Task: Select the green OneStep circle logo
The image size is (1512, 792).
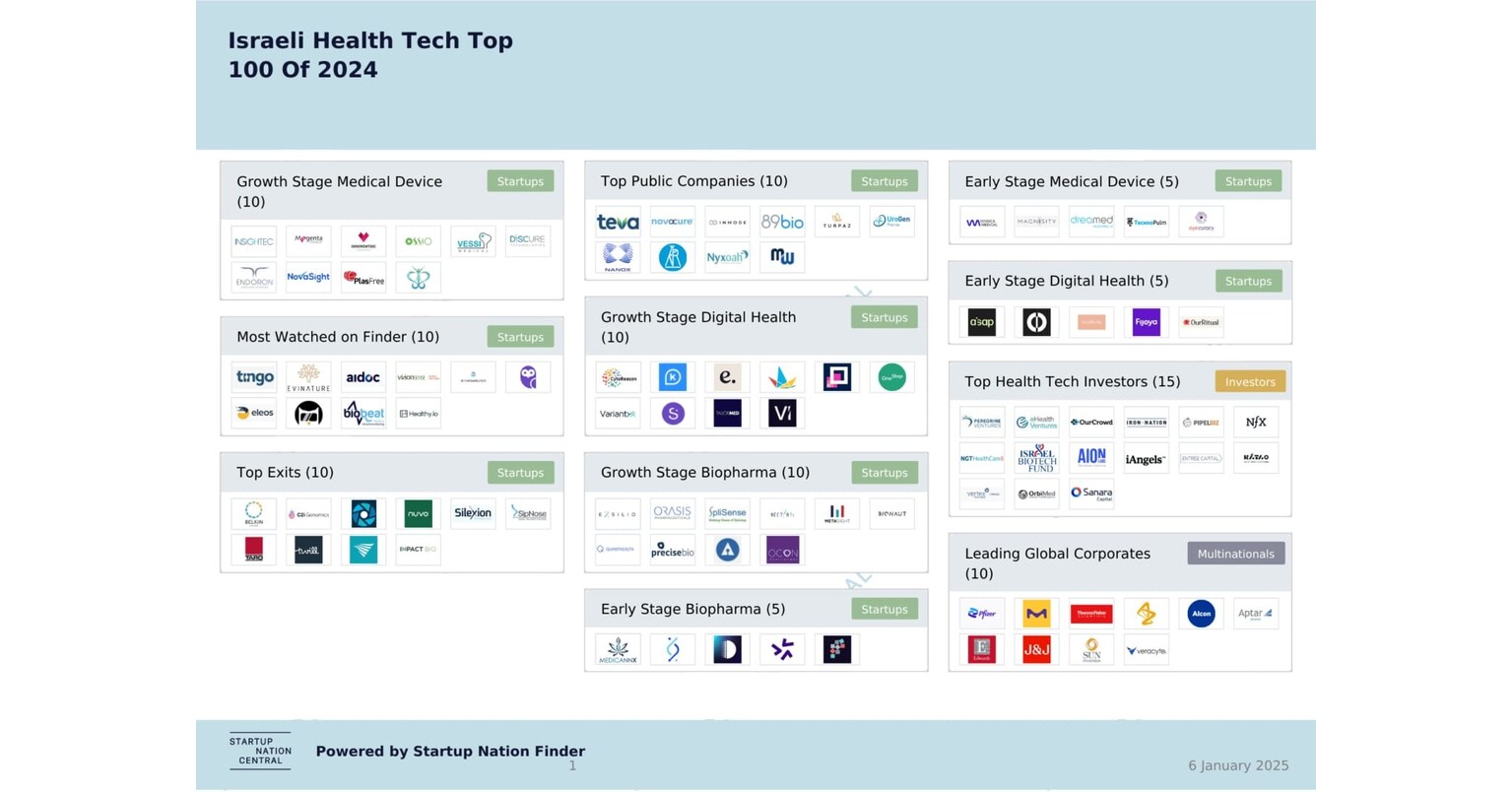Action: (891, 377)
